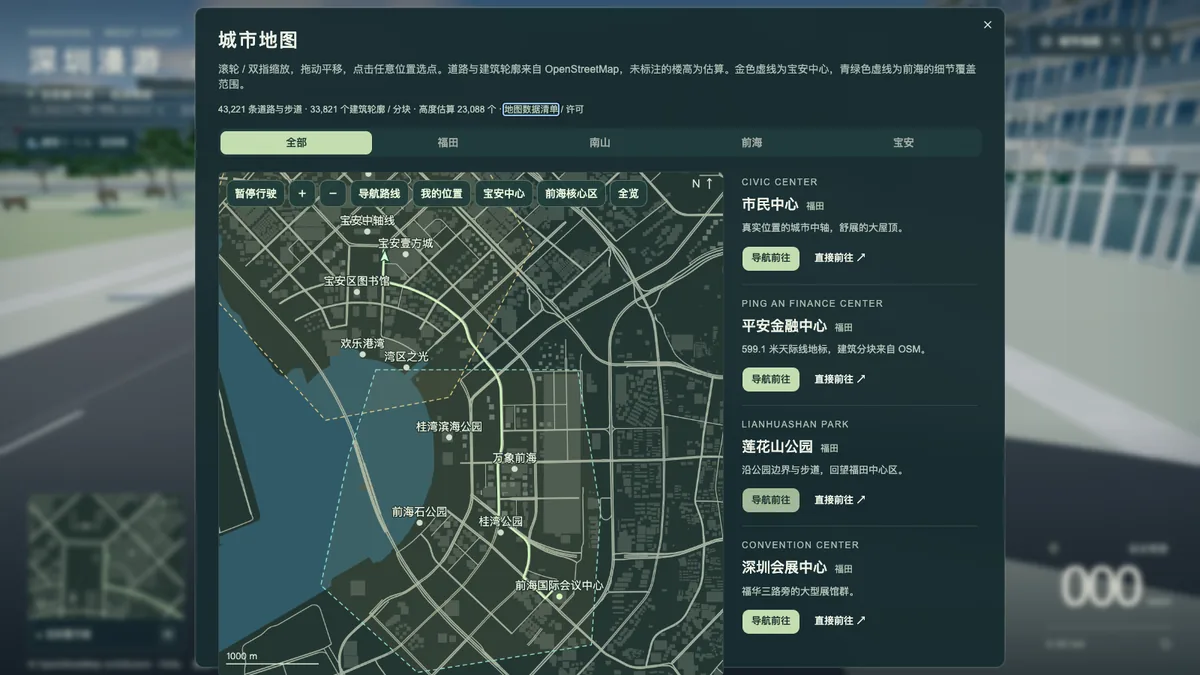Go directly to 平安金融中心 via 直接前往
This screenshot has width=1200, height=675.
[x=840, y=379]
